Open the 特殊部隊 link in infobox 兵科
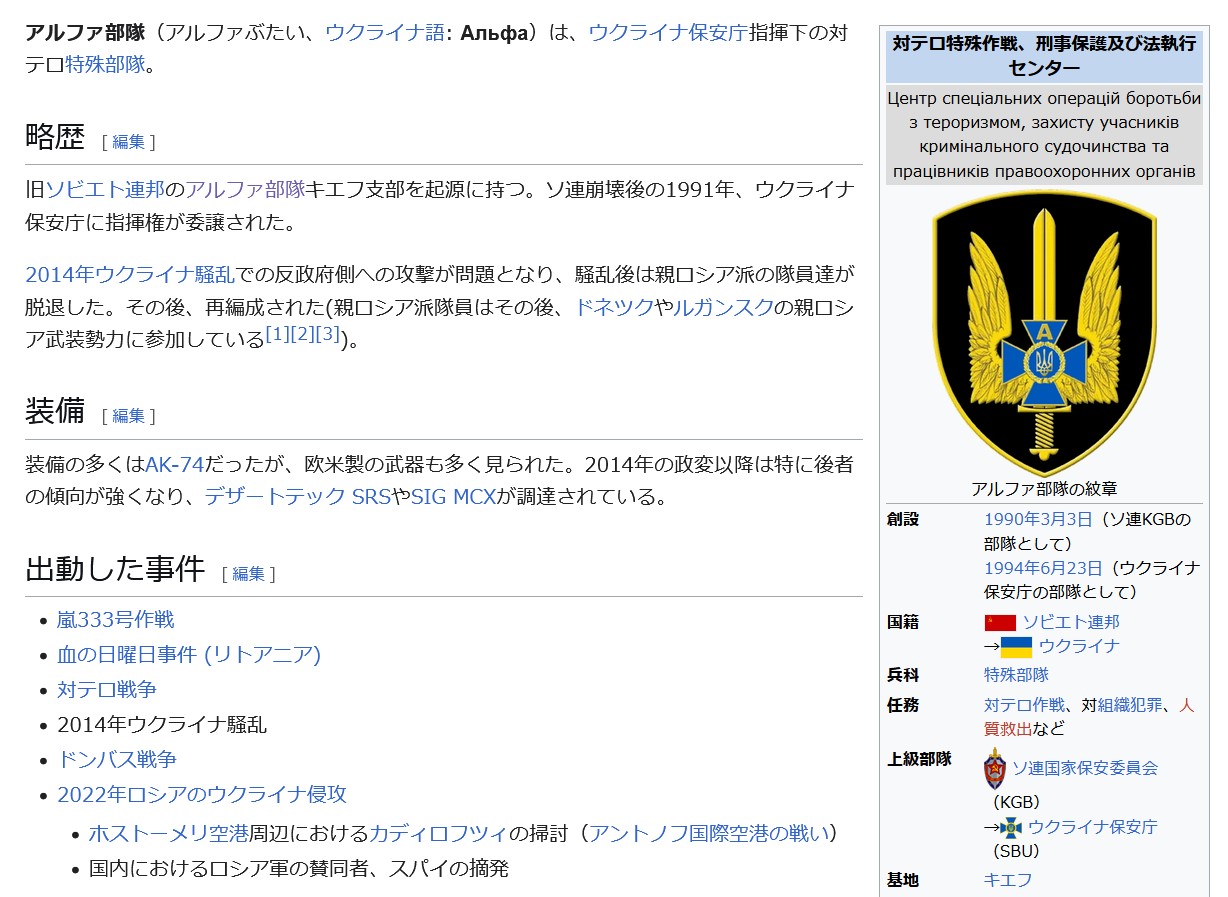Viewport: 1228px width, 897px height. (x=1016, y=675)
